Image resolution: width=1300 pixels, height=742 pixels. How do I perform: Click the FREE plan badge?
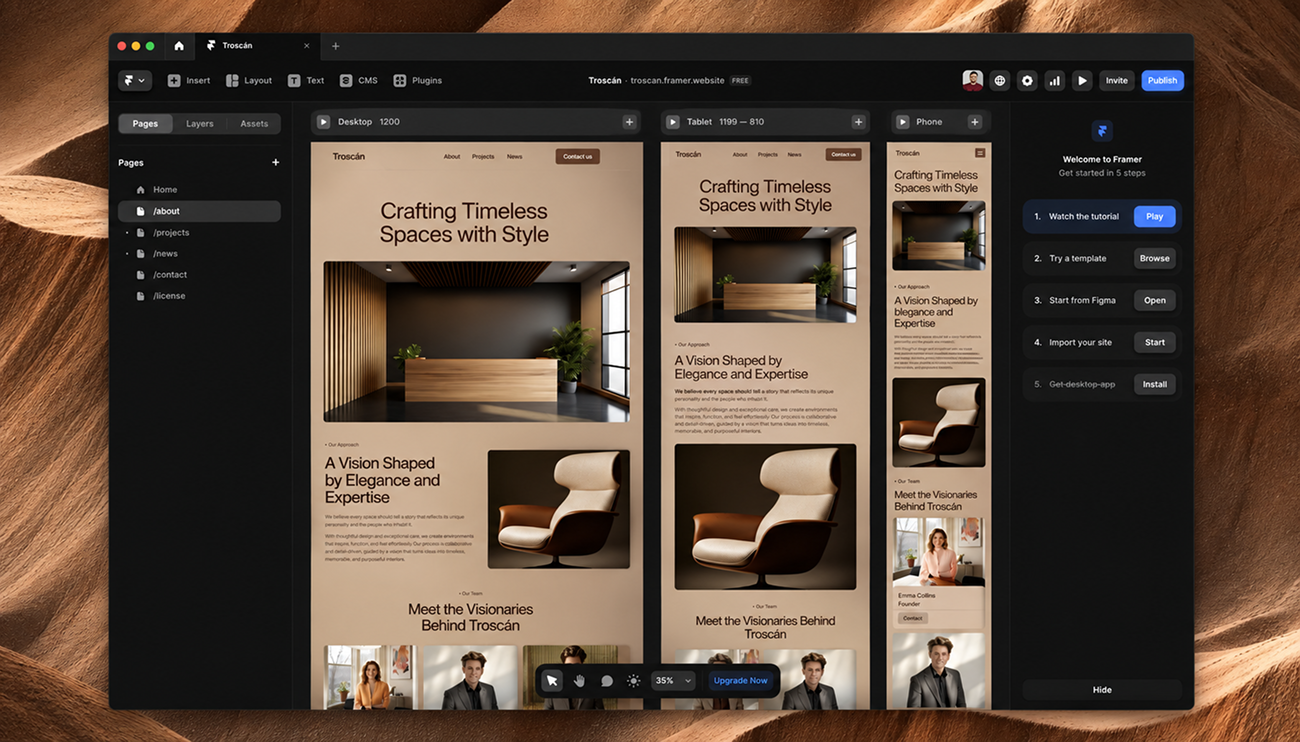(740, 81)
